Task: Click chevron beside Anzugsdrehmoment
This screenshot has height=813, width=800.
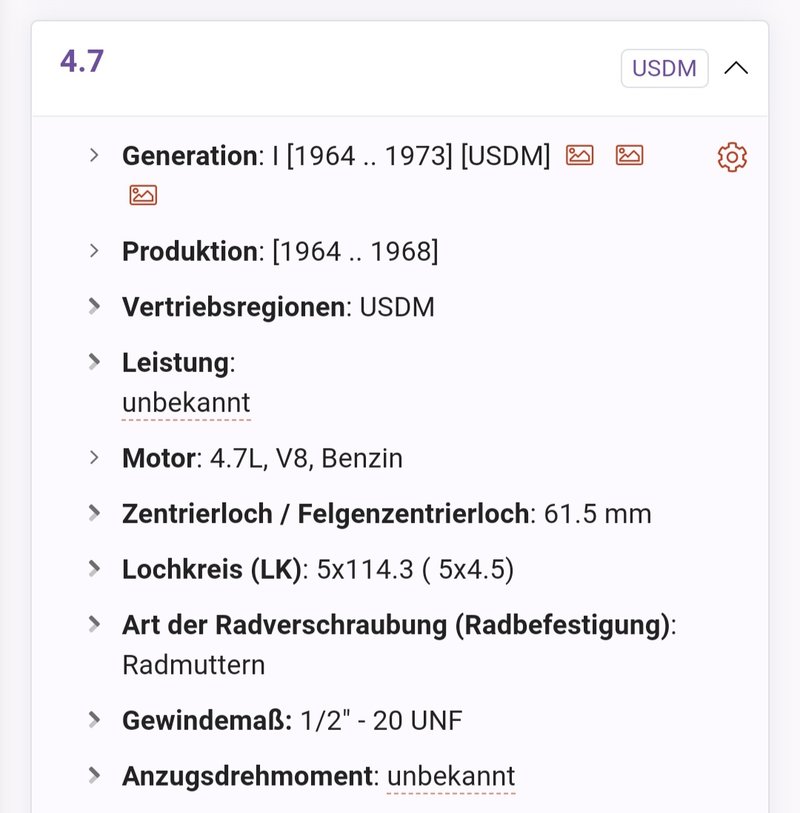Action: click(94, 775)
